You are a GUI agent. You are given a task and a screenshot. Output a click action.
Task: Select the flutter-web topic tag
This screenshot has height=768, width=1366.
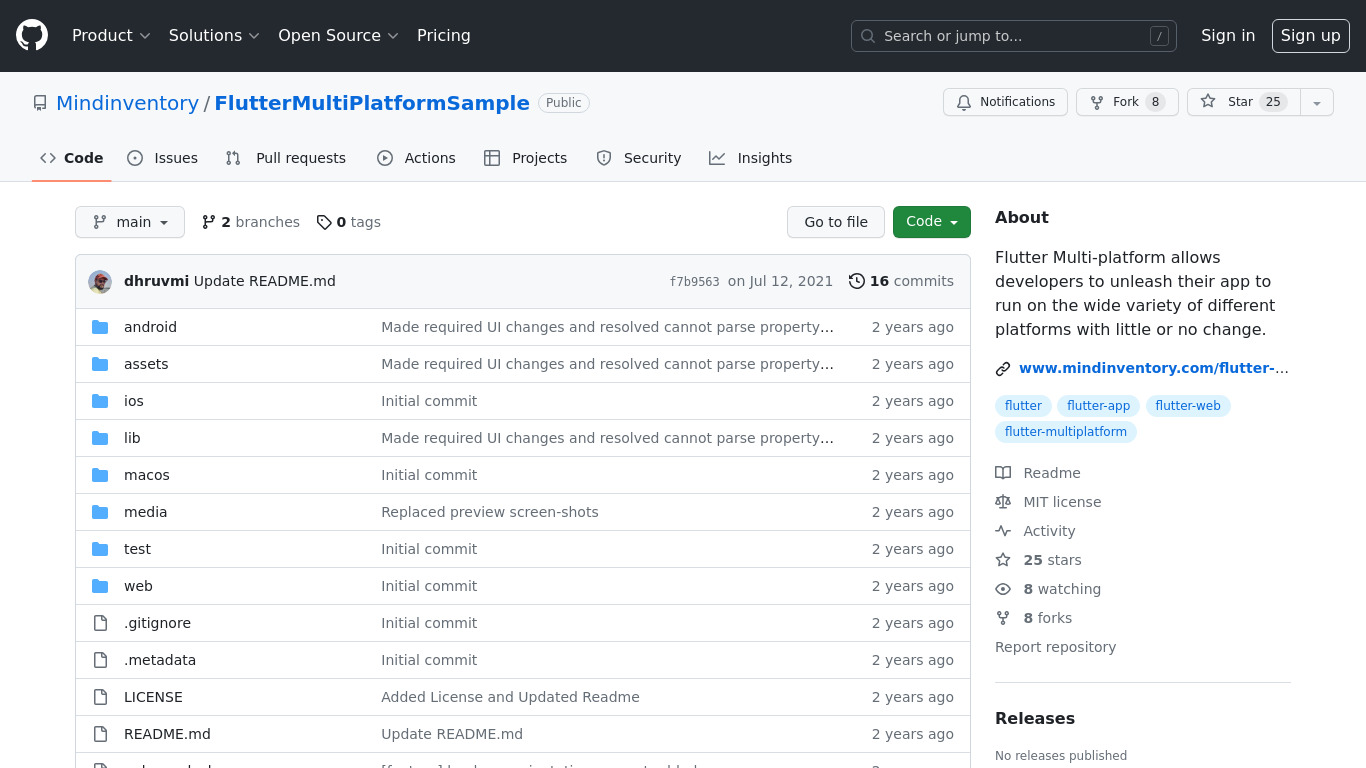1188,406
